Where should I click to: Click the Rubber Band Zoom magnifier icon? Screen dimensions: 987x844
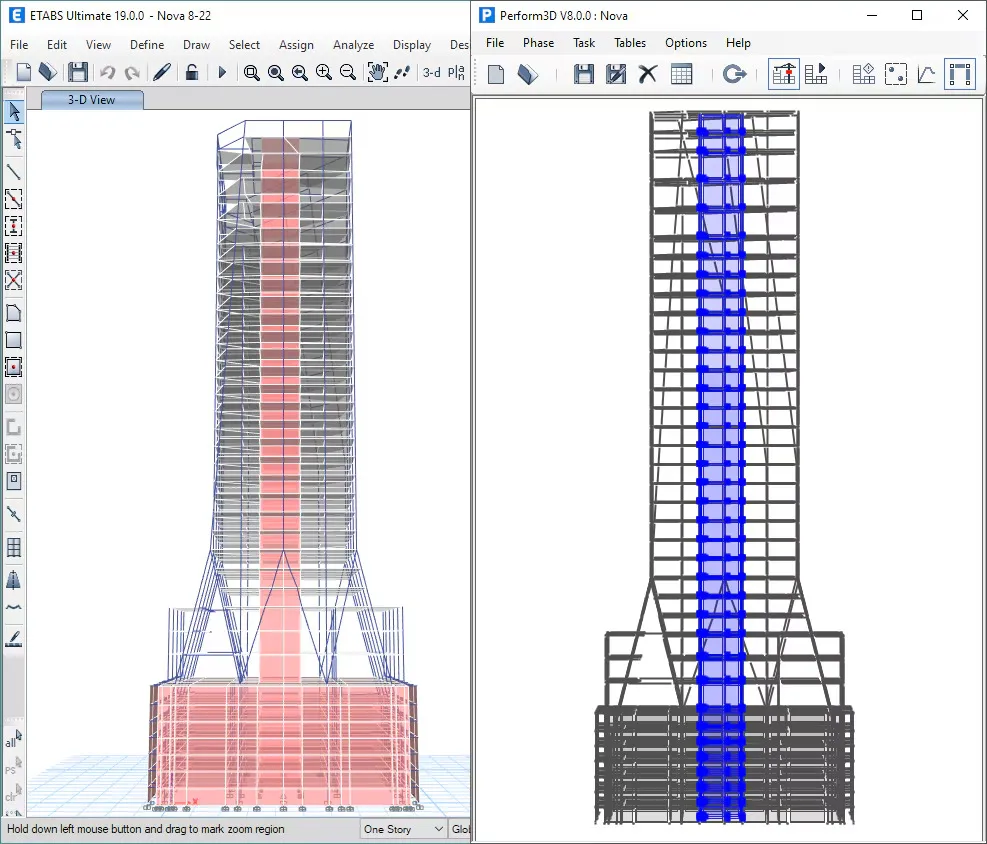coord(252,72)
